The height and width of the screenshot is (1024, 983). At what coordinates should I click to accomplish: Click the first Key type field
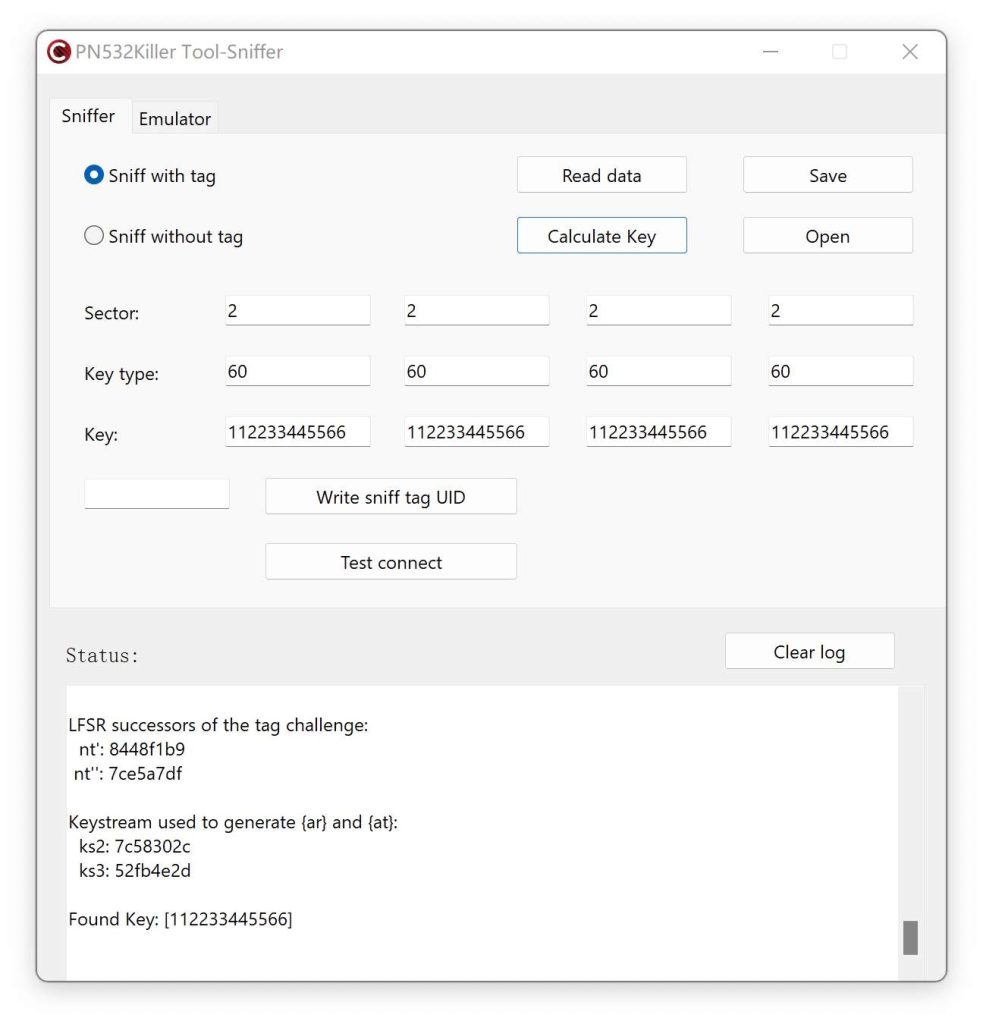coord(298,371)
